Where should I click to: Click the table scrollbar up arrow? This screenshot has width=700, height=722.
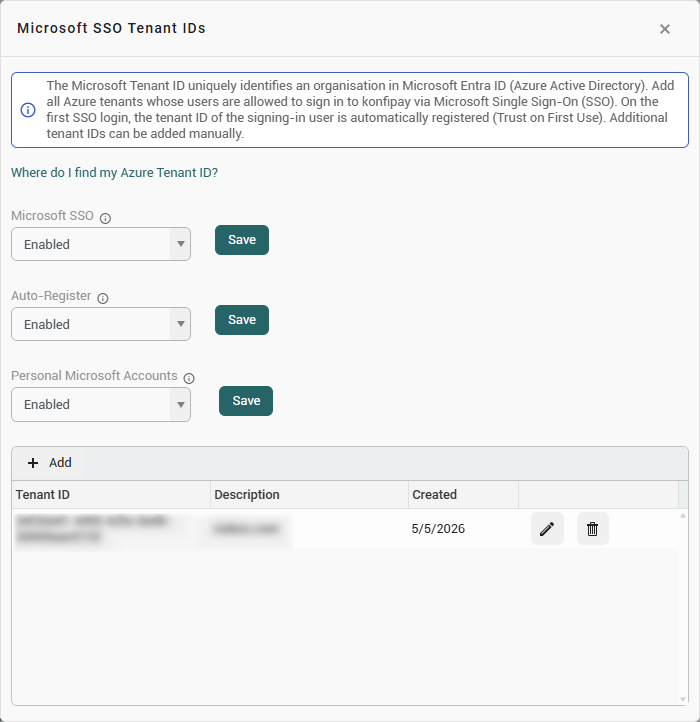coord(683,515)
